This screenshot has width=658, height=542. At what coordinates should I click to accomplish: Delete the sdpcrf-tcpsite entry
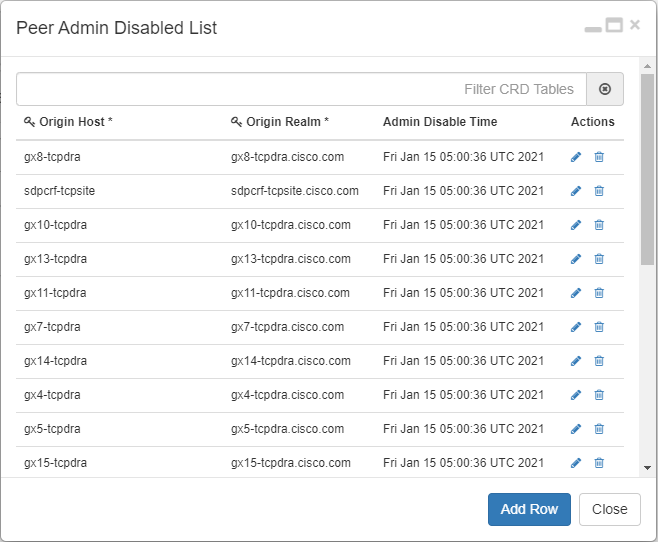(599, 191)
